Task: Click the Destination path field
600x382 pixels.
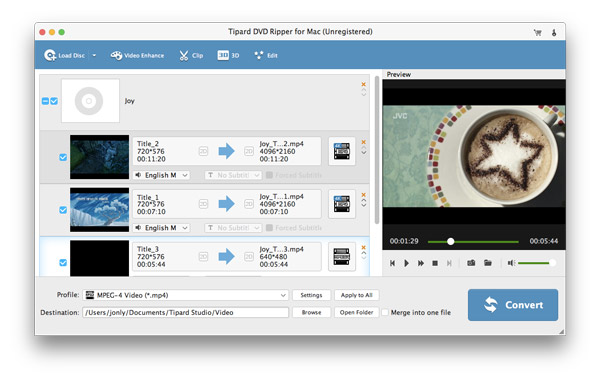Action: coord(186,312)
